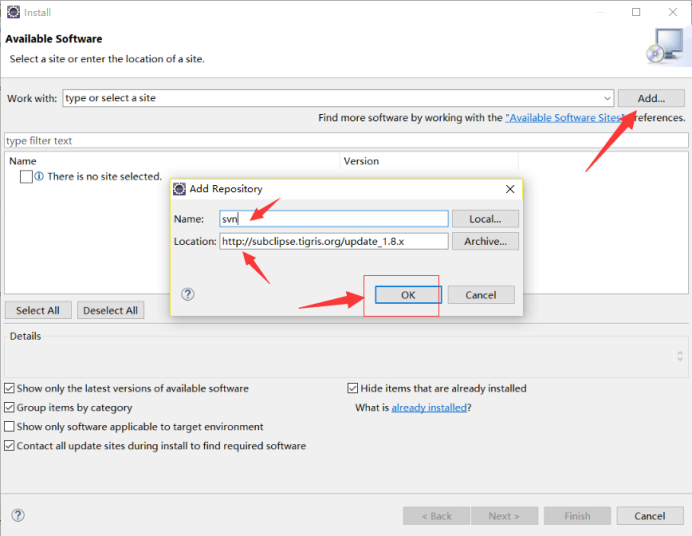This screenshot has width=692, height=536.
Task: Click Deselect All button
Action: 110,310
